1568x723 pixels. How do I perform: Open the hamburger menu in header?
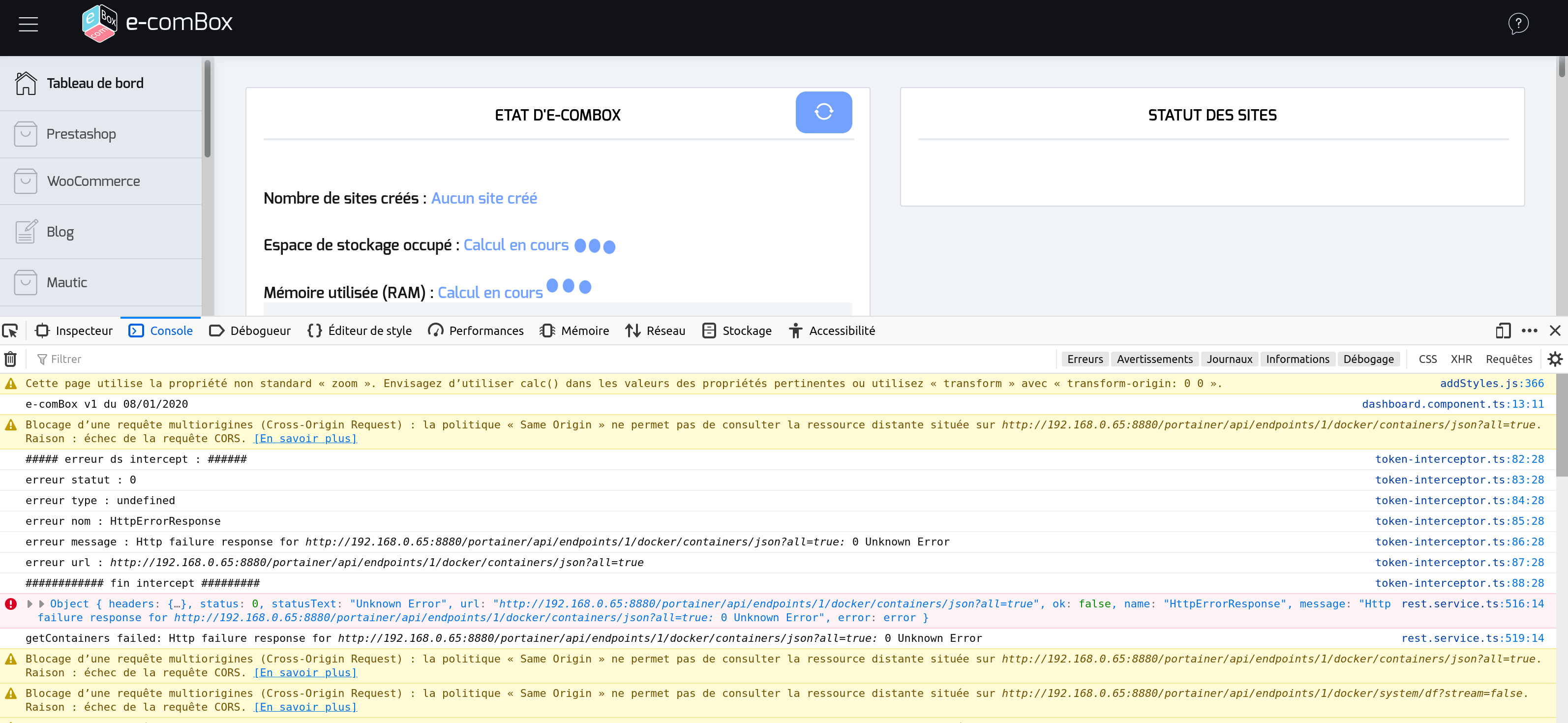click(x=28, y=24)
